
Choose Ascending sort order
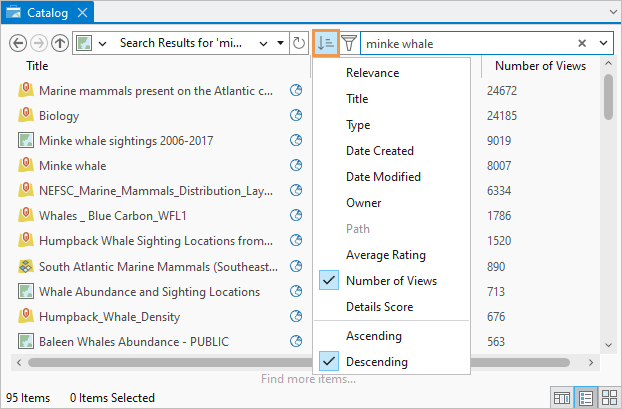pyautogui.click(x=373, y=336)
